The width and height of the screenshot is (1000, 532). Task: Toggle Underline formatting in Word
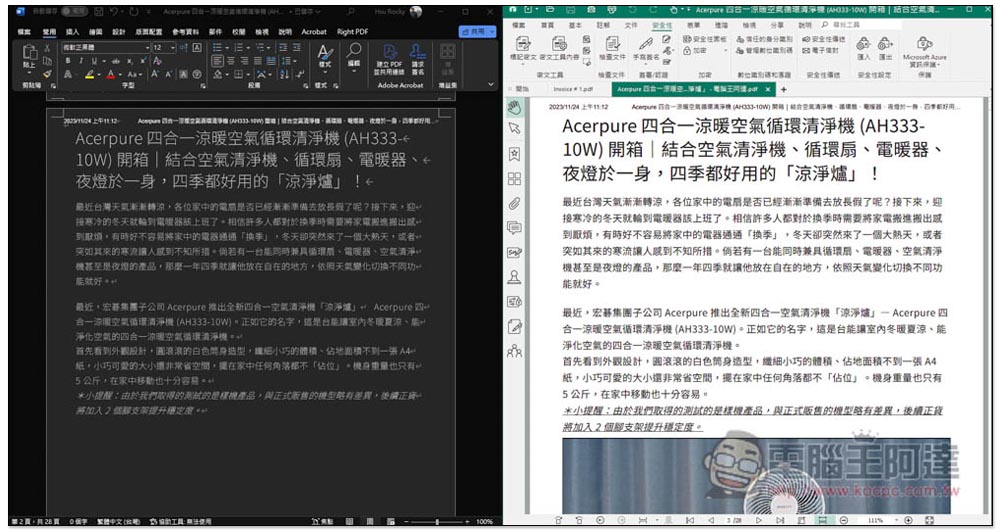94,61
